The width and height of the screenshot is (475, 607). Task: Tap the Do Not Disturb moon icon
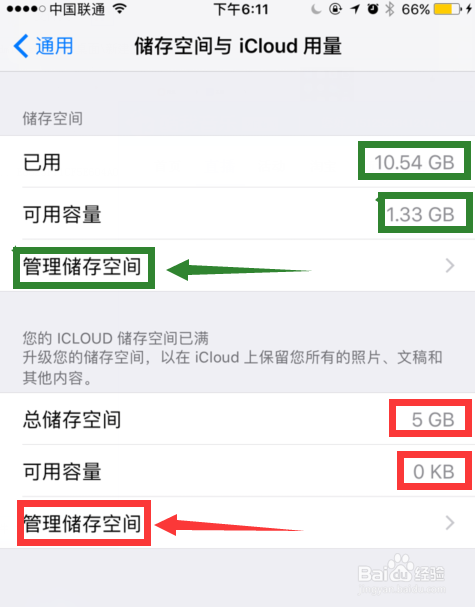[316, 9]
